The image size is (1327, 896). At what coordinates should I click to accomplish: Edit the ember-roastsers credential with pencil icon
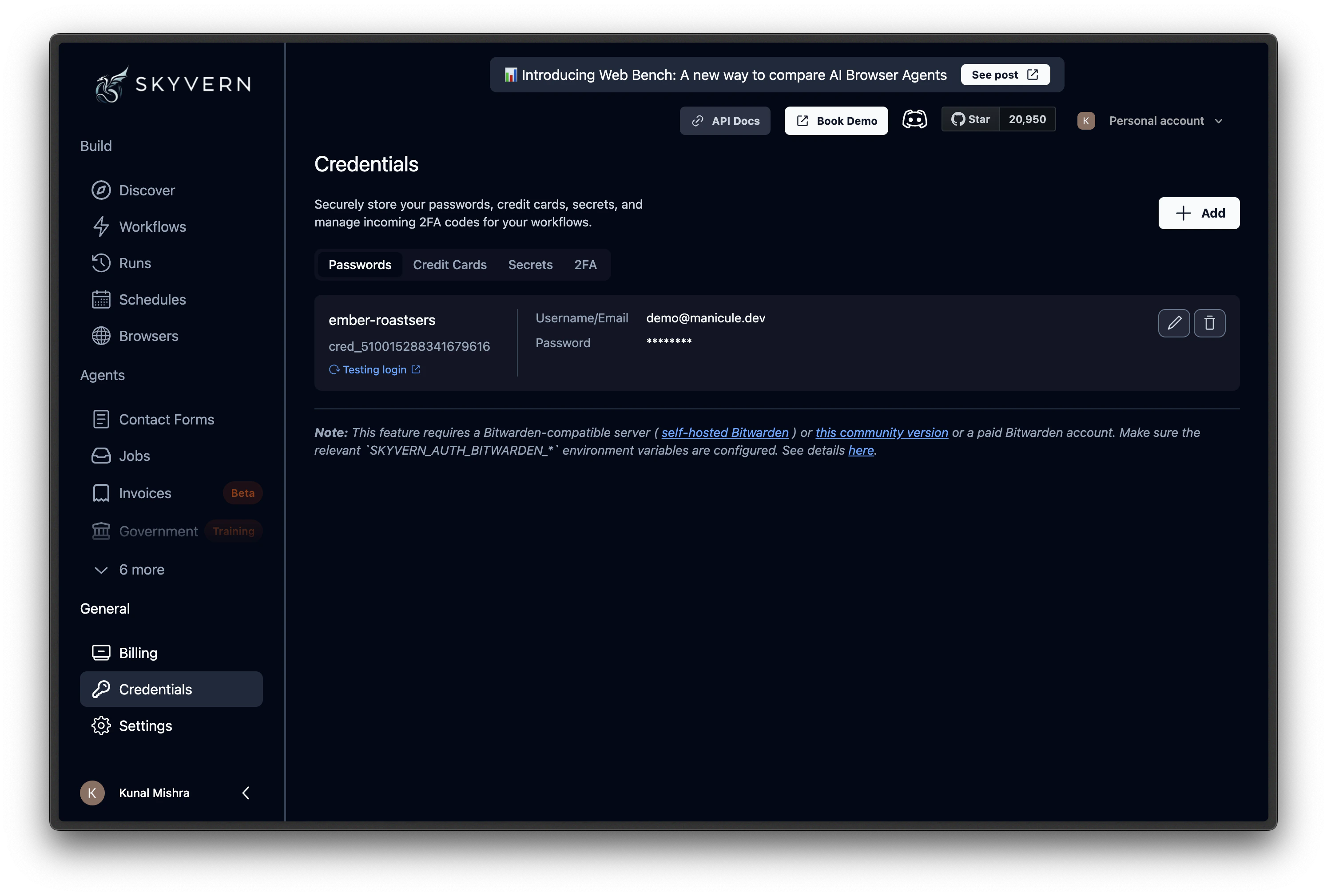click(1173, 323)
